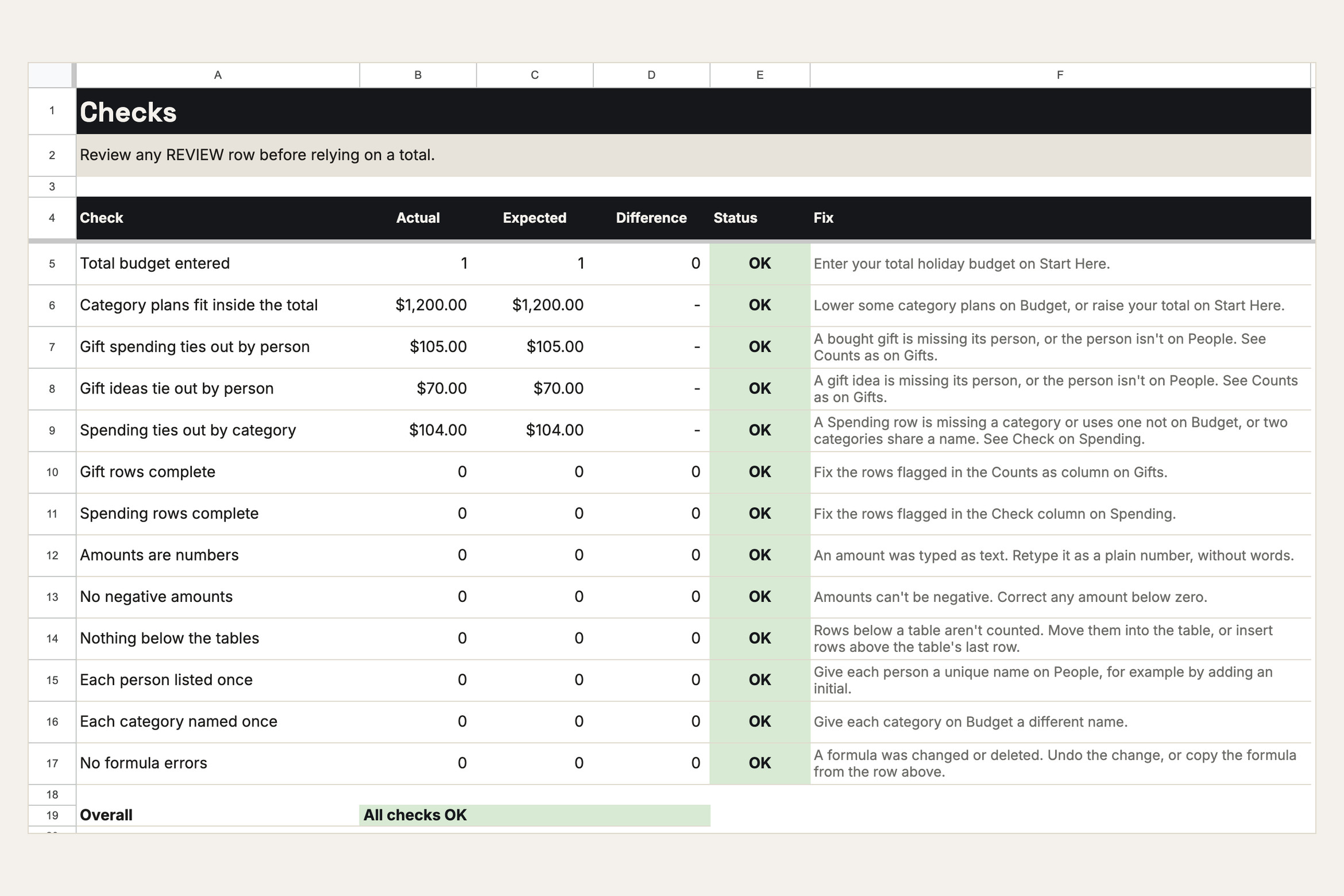
Task: Click 'Gift ideas tie out by person' cell
Action: 218,389
